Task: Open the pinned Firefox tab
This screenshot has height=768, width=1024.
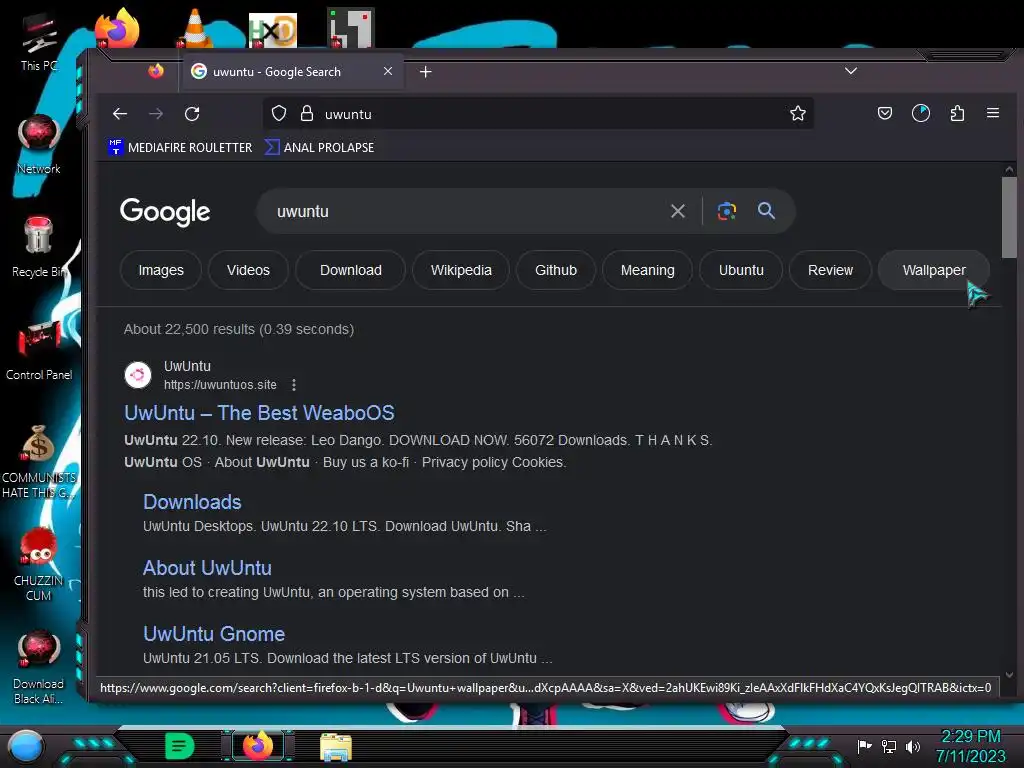Action: pyautogui.click(x=155, y=71)
